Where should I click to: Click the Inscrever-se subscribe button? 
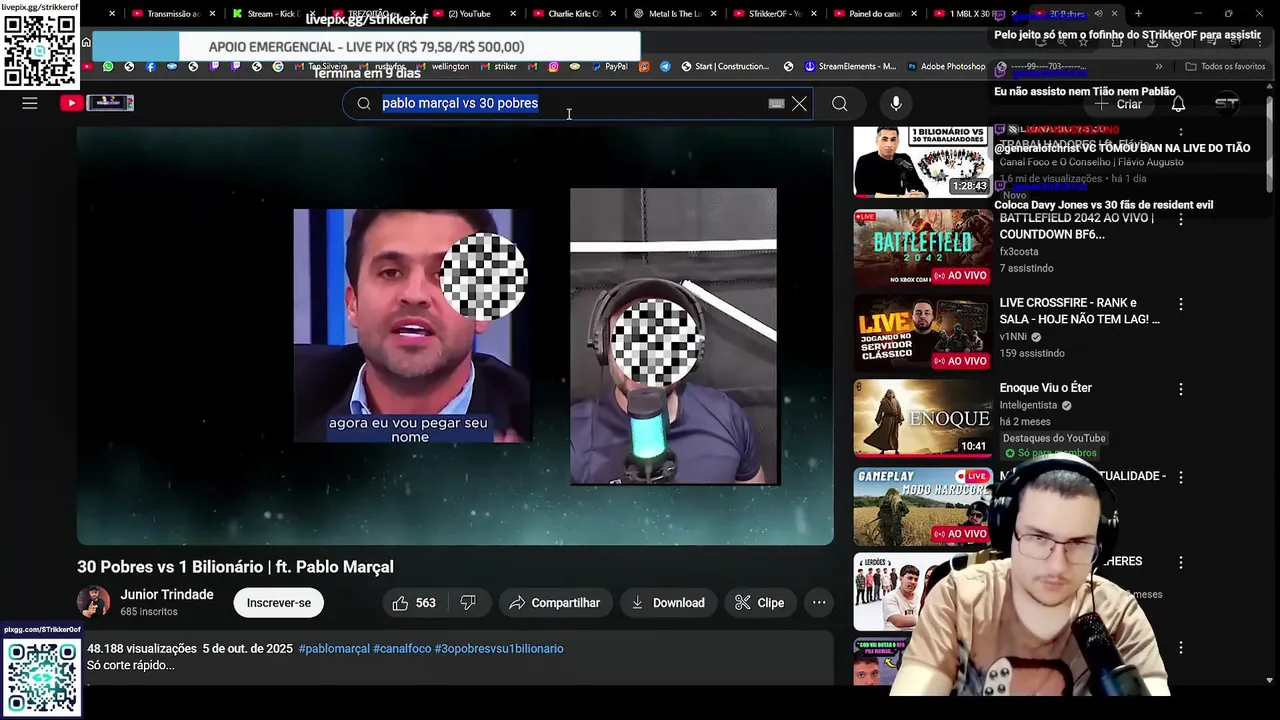click(278, 603)
